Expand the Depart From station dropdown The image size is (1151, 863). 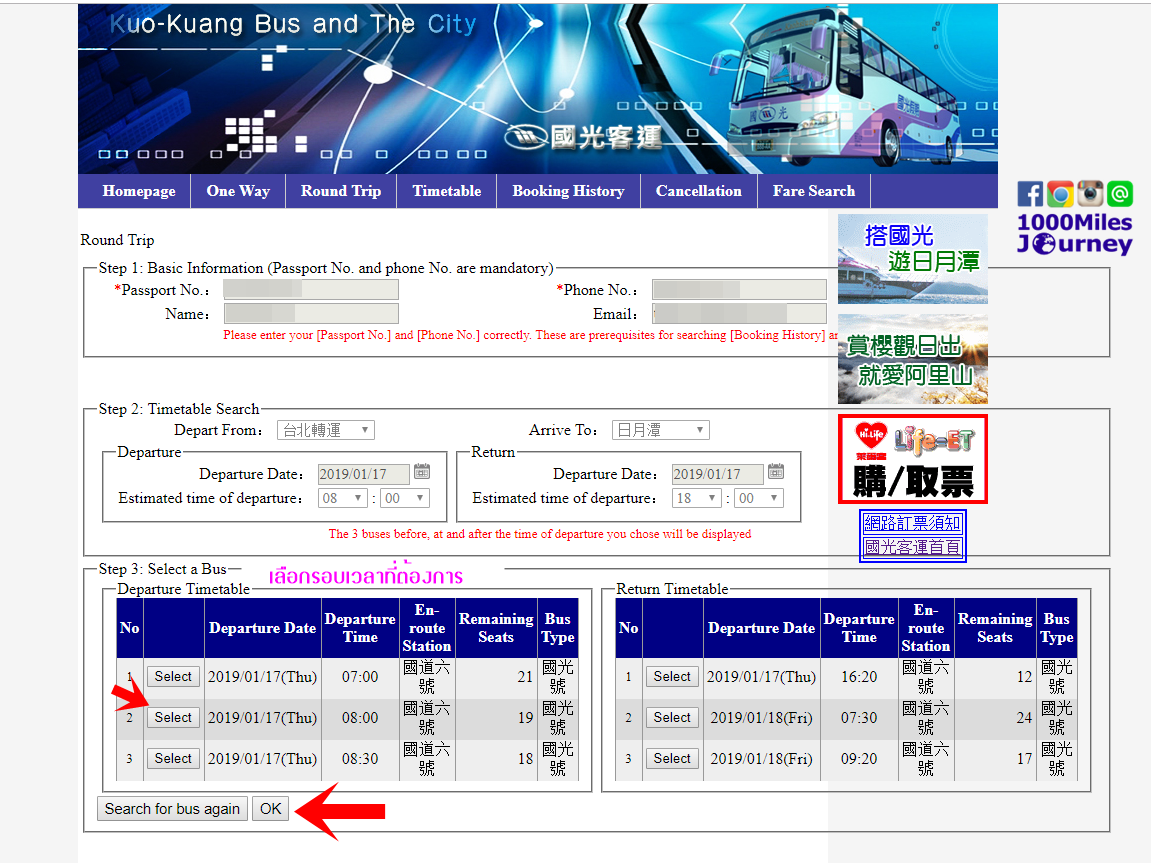click(326, 430)
